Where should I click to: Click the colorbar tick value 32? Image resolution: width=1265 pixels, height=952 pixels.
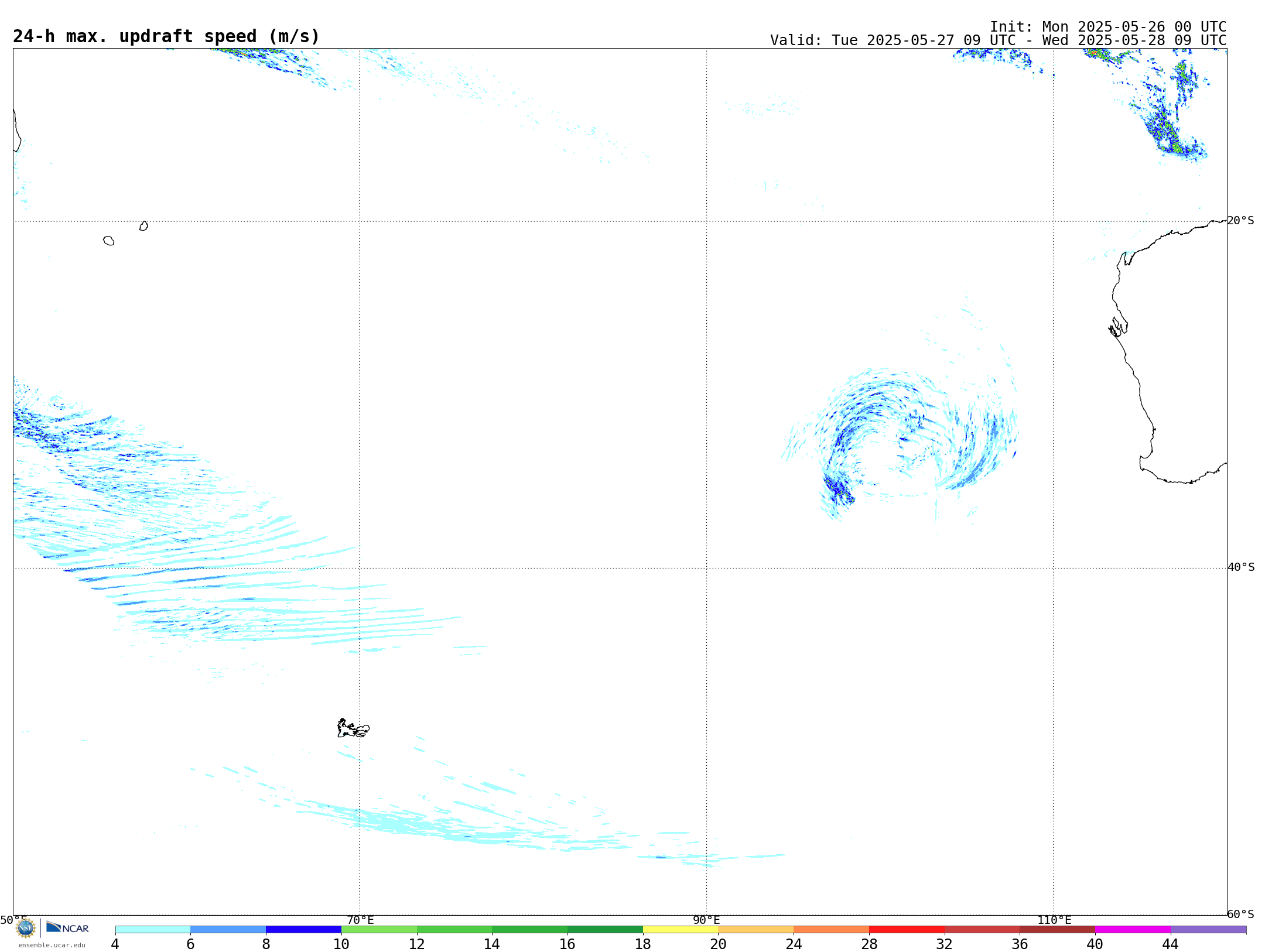[x=945, y=944]
